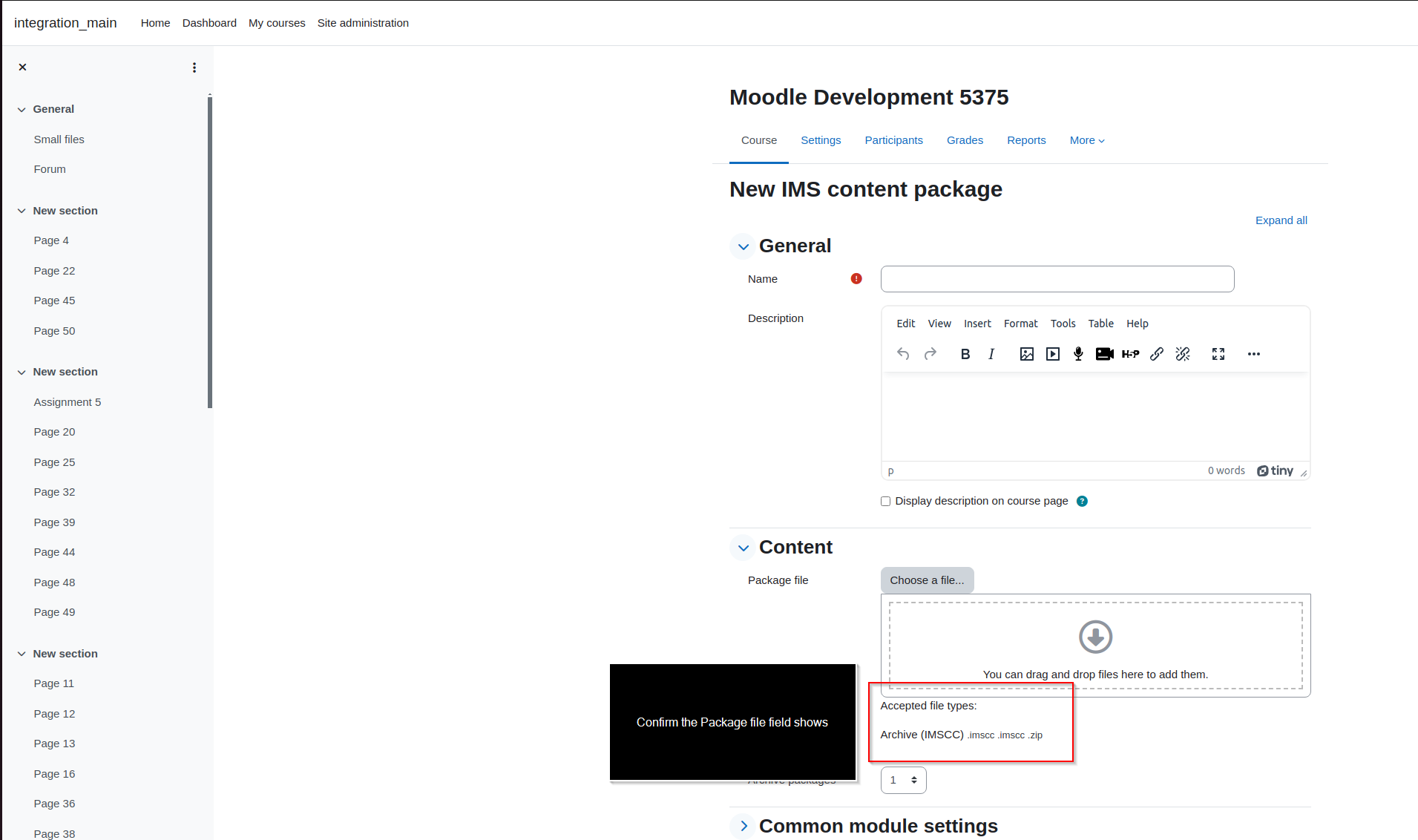Undo the last edit in description editor
Screen dimensions: 1418x840
pyautogui.click(x=903, y=354)
